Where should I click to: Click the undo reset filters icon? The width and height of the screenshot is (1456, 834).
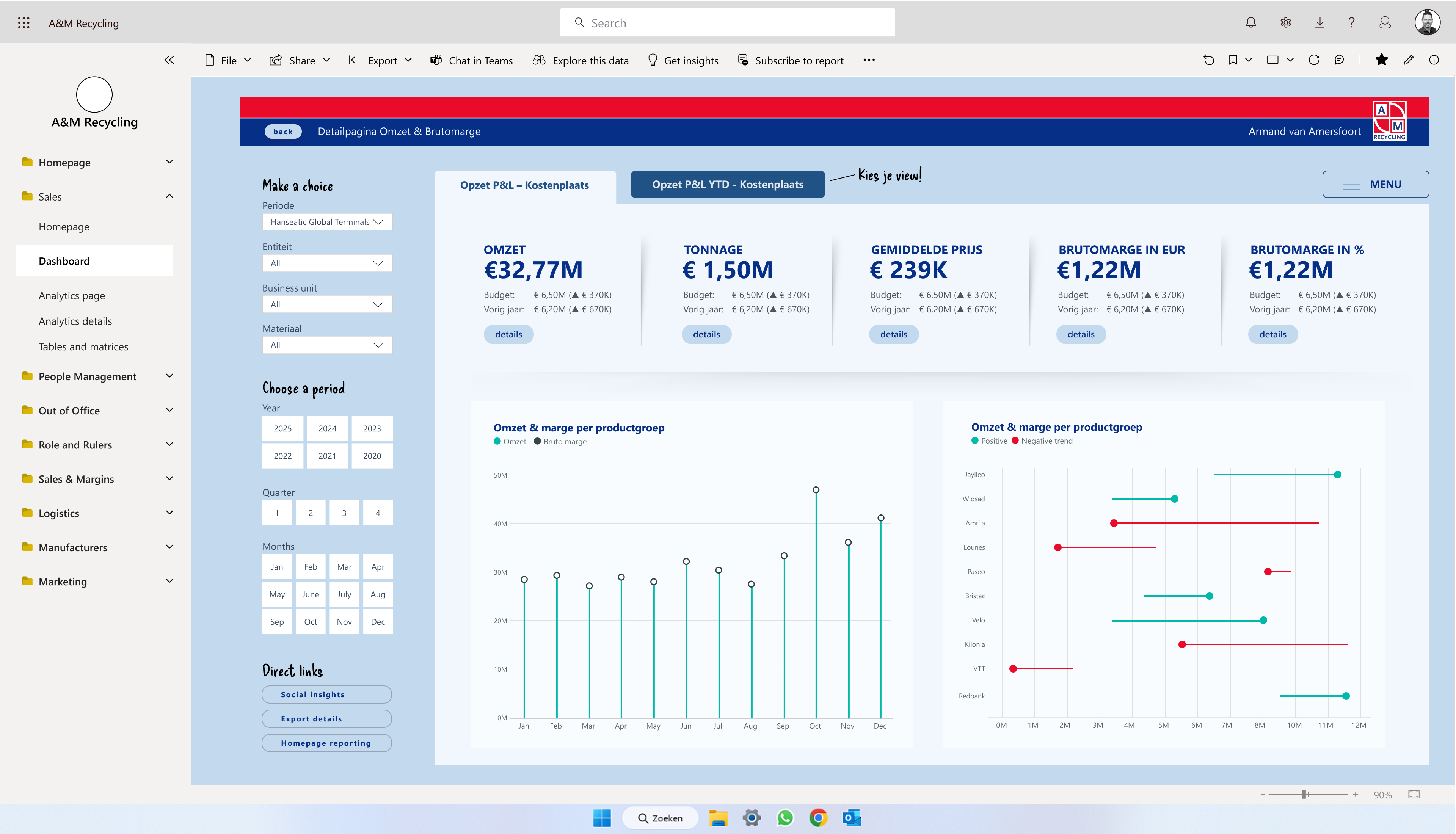pyautogui.click(x=1208, y=60)
